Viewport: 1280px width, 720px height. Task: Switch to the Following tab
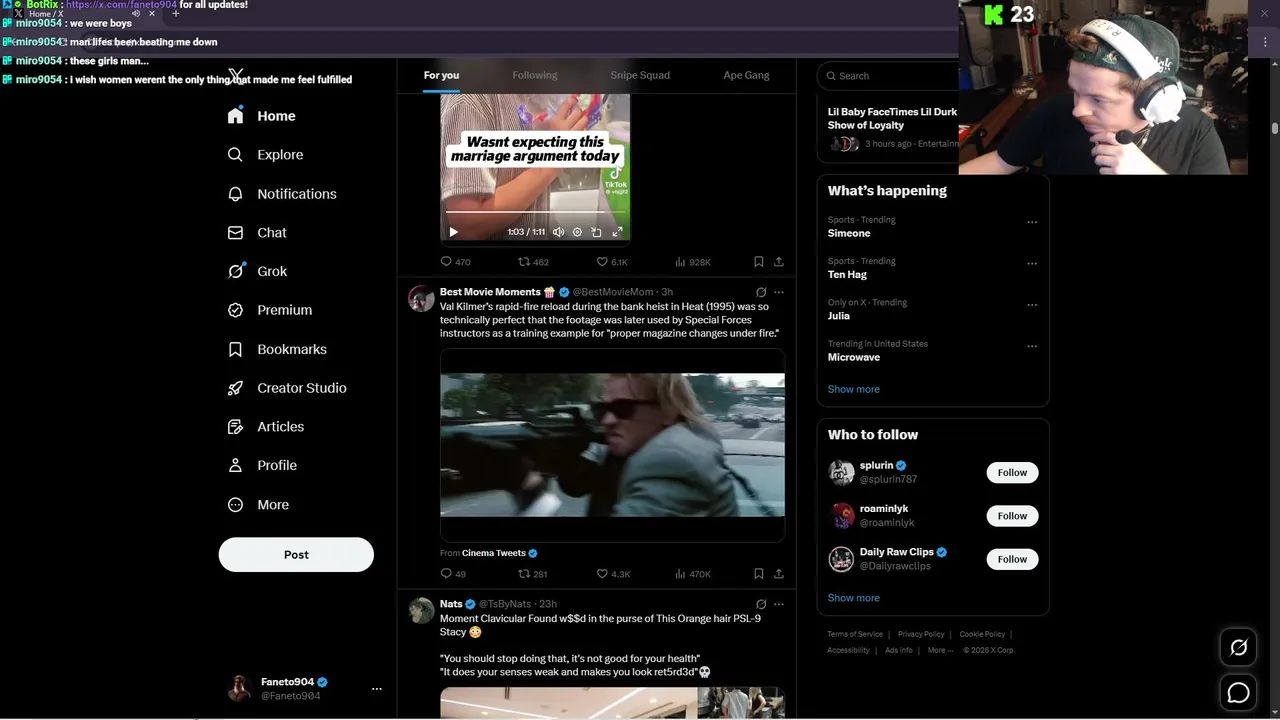535,75
